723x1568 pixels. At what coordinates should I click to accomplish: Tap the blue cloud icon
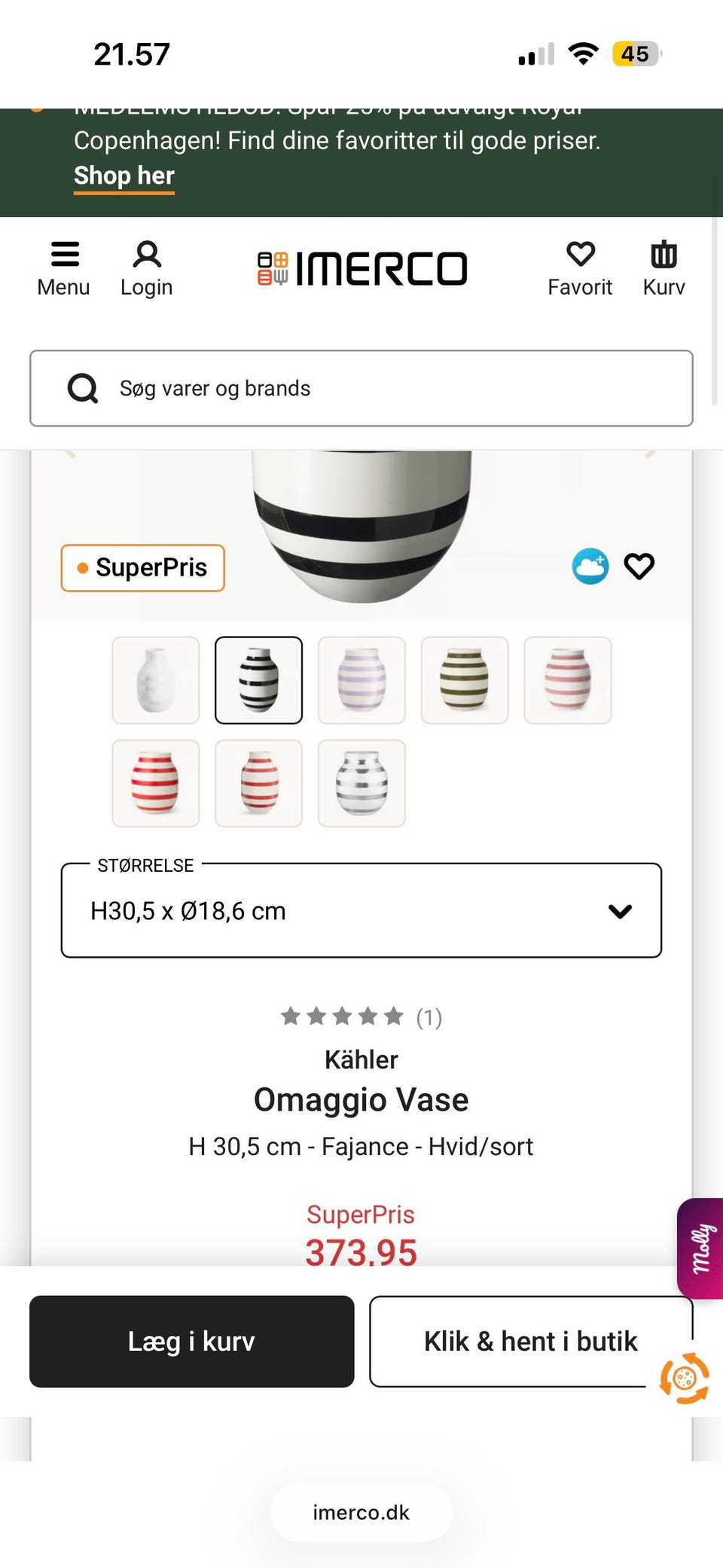point(590,567)
